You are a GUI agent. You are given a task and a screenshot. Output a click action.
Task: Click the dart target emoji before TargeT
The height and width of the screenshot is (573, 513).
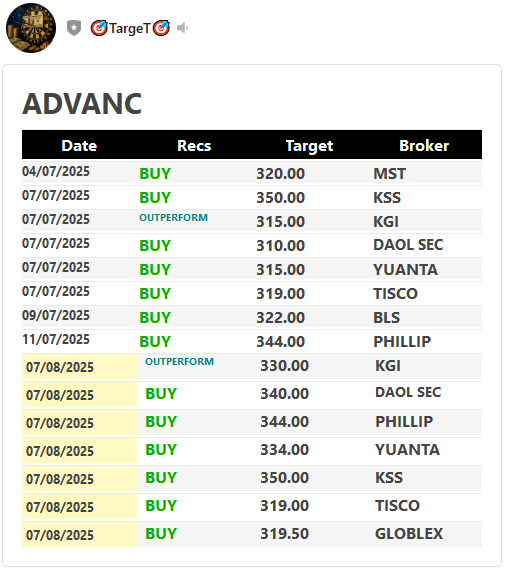pyautogui.click(x=99, y=28)
